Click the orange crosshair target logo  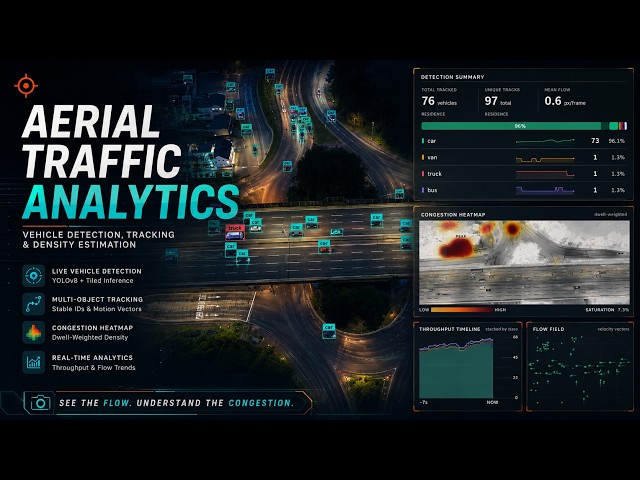[x=26, y=86]
